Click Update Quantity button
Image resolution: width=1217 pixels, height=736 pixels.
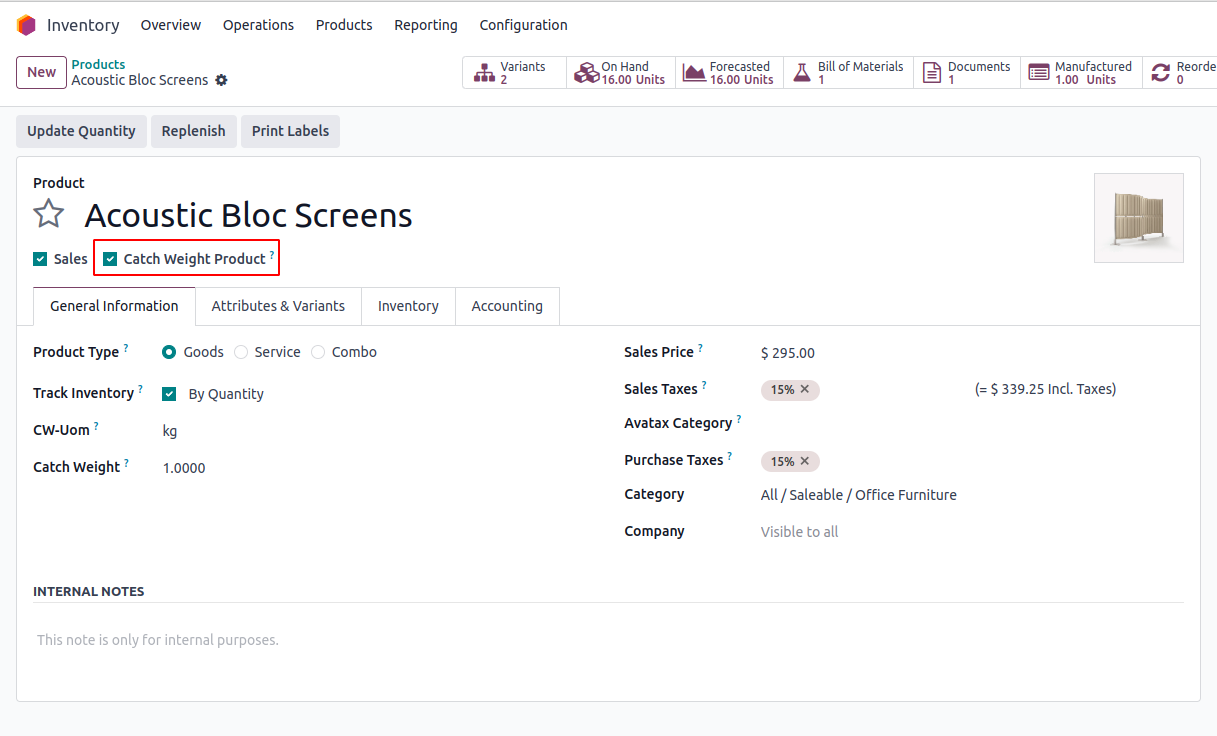click(x=81, y=131)
